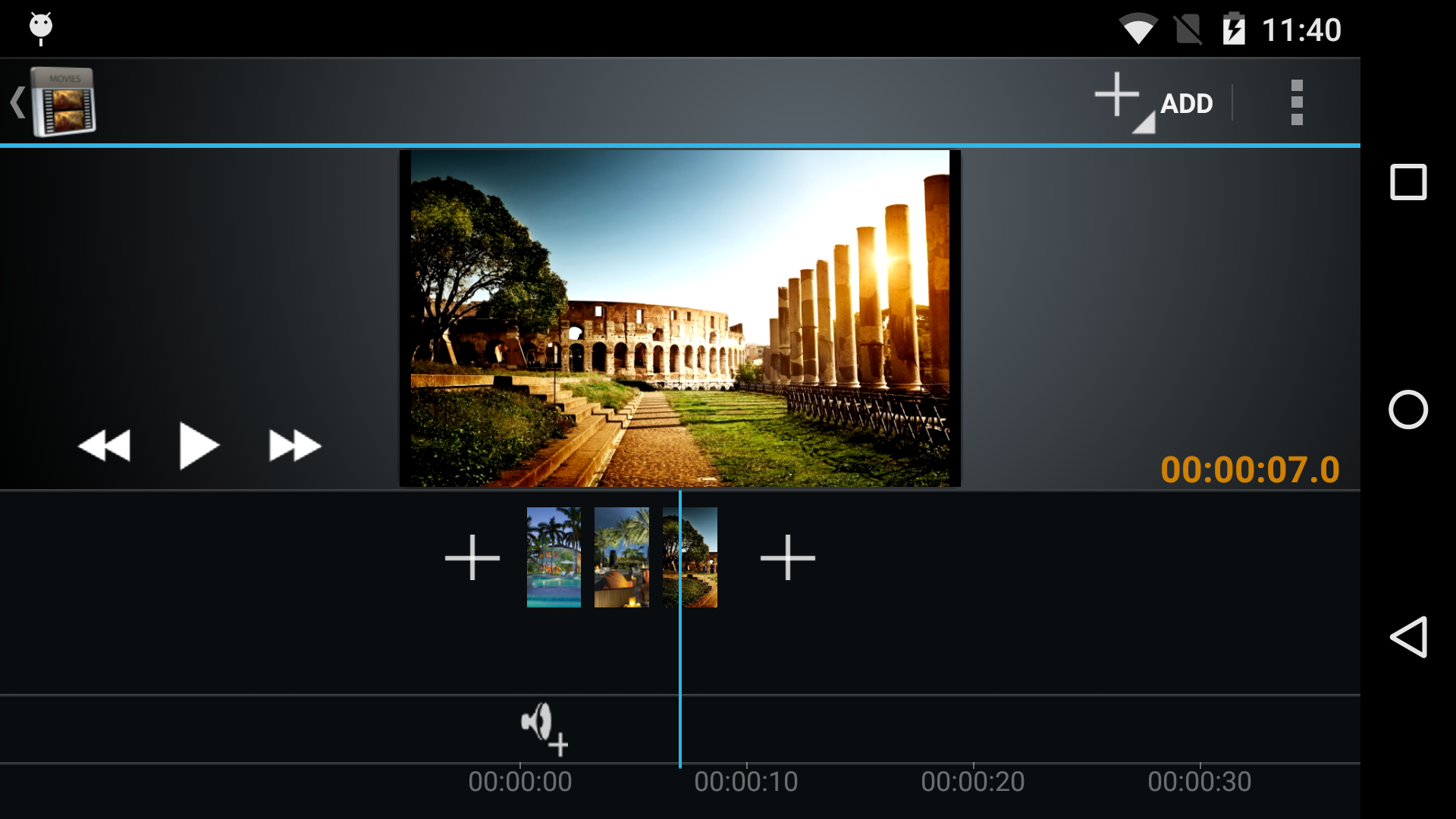Click the rewind button
The image size is (1456, 819).
[x=105, y=446]
